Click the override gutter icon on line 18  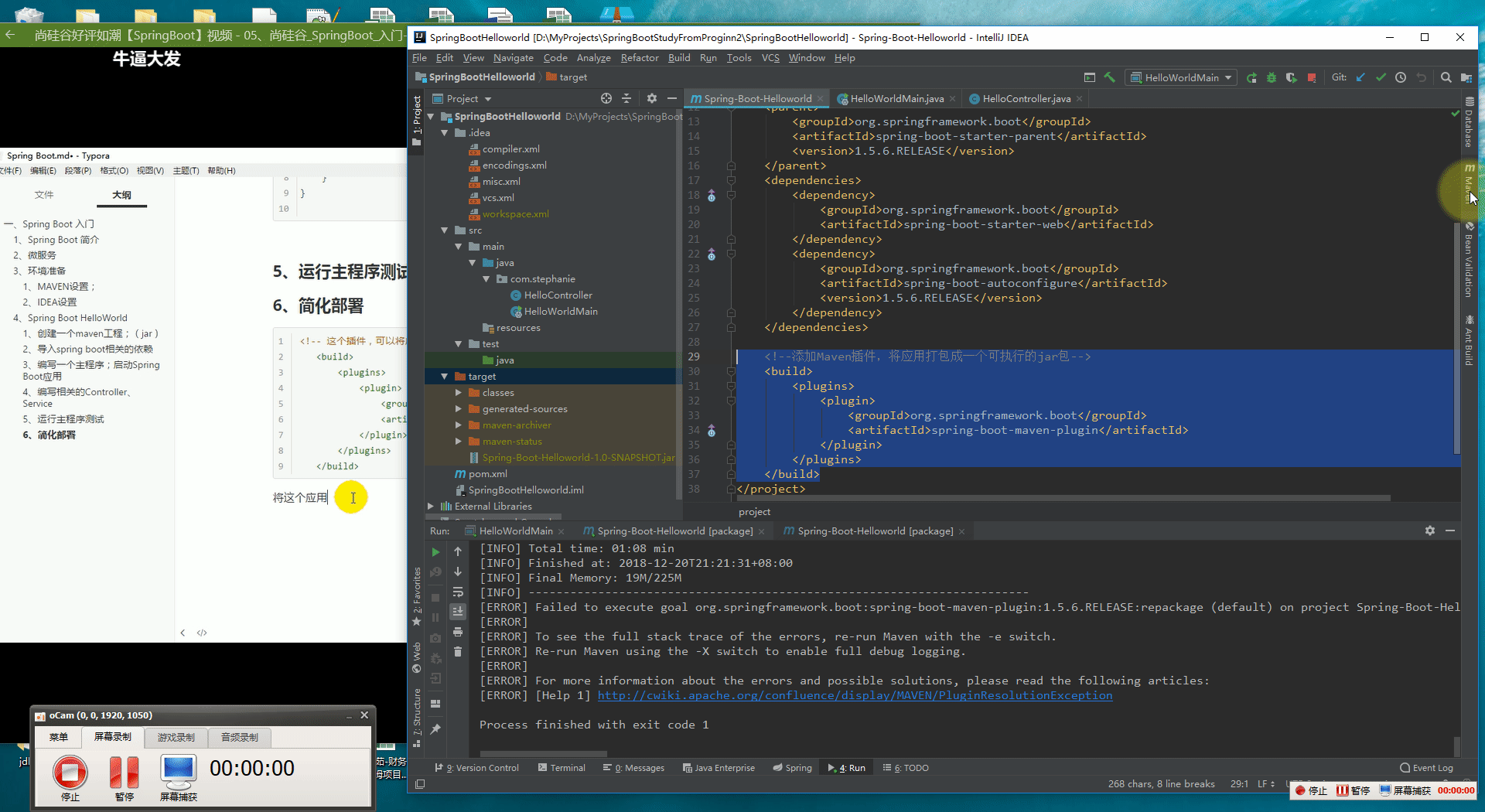(x=712, y=196)
